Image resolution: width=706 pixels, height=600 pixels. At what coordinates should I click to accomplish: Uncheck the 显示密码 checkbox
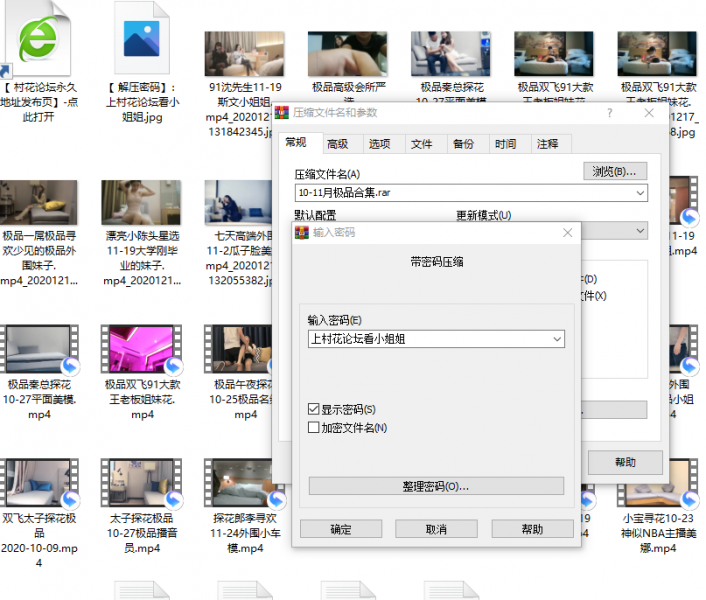pyautogui.click(x=314, y=409)
